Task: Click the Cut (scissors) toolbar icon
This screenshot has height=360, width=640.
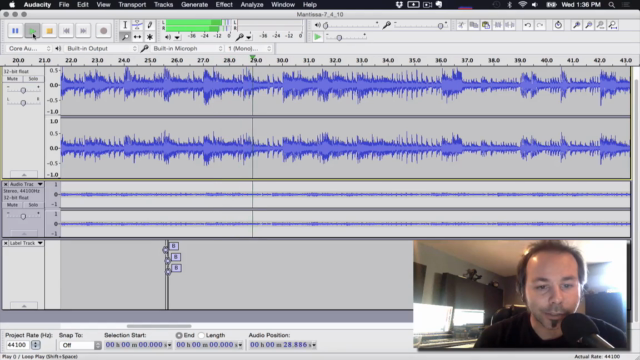Action: pos(461,25)
